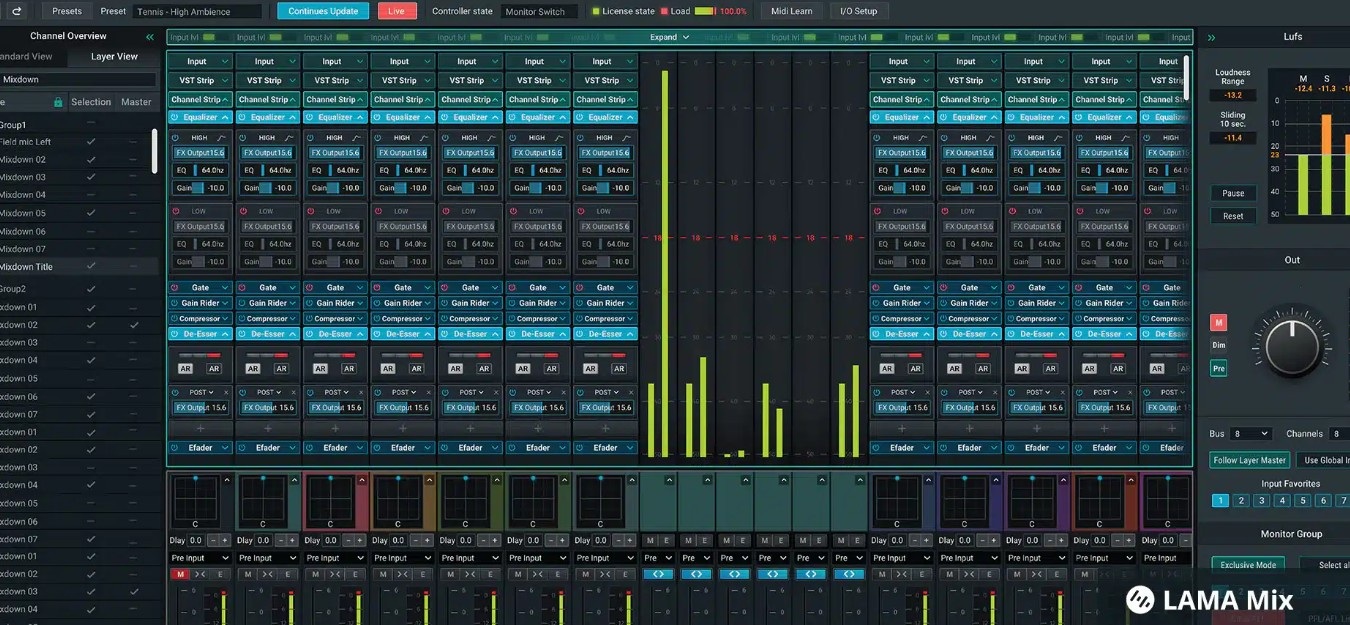Open the Presets menu
This screenshot has width=1350, height=625.
(66, 12)
